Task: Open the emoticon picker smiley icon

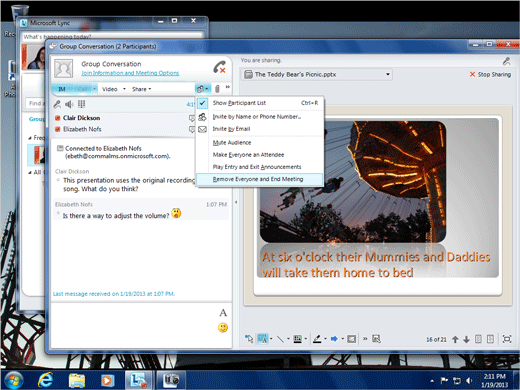Action: [x=223, y=328]
